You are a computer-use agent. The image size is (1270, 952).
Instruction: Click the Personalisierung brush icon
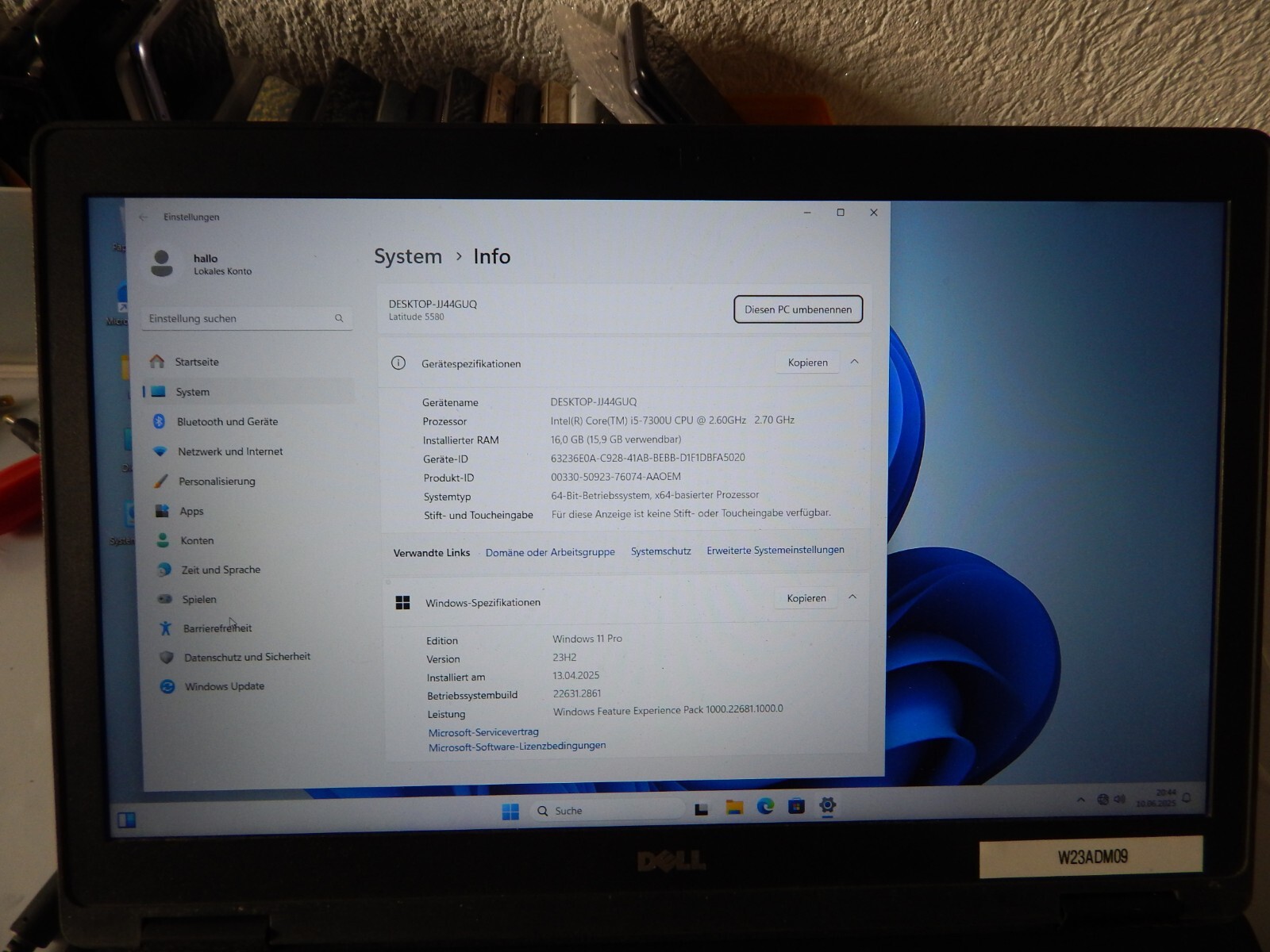coord(161,481)
